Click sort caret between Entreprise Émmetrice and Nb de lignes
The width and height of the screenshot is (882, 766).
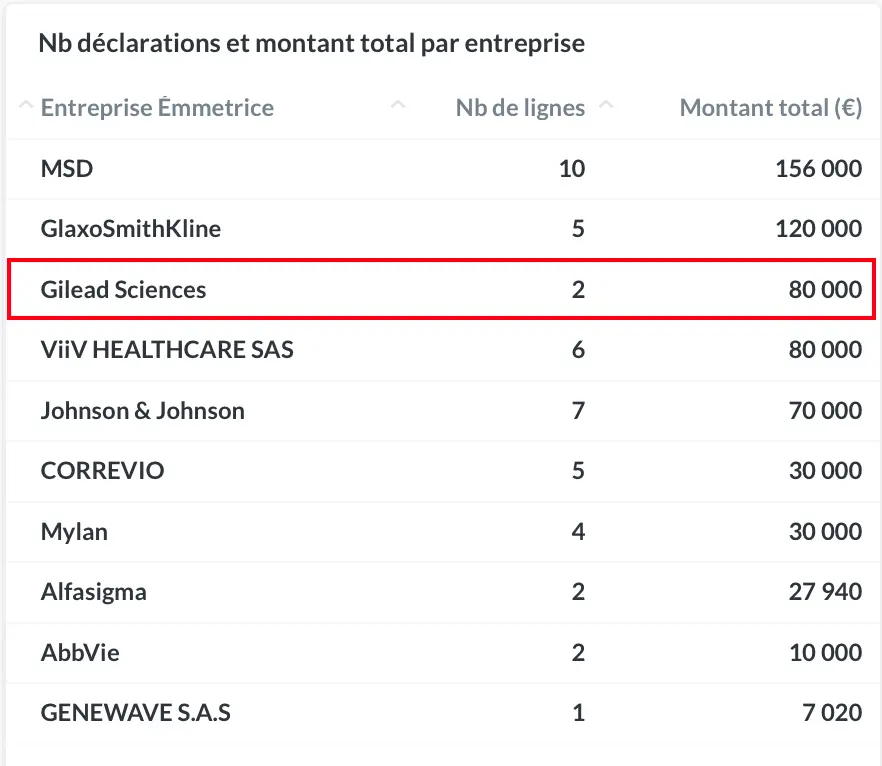(398, 105)
